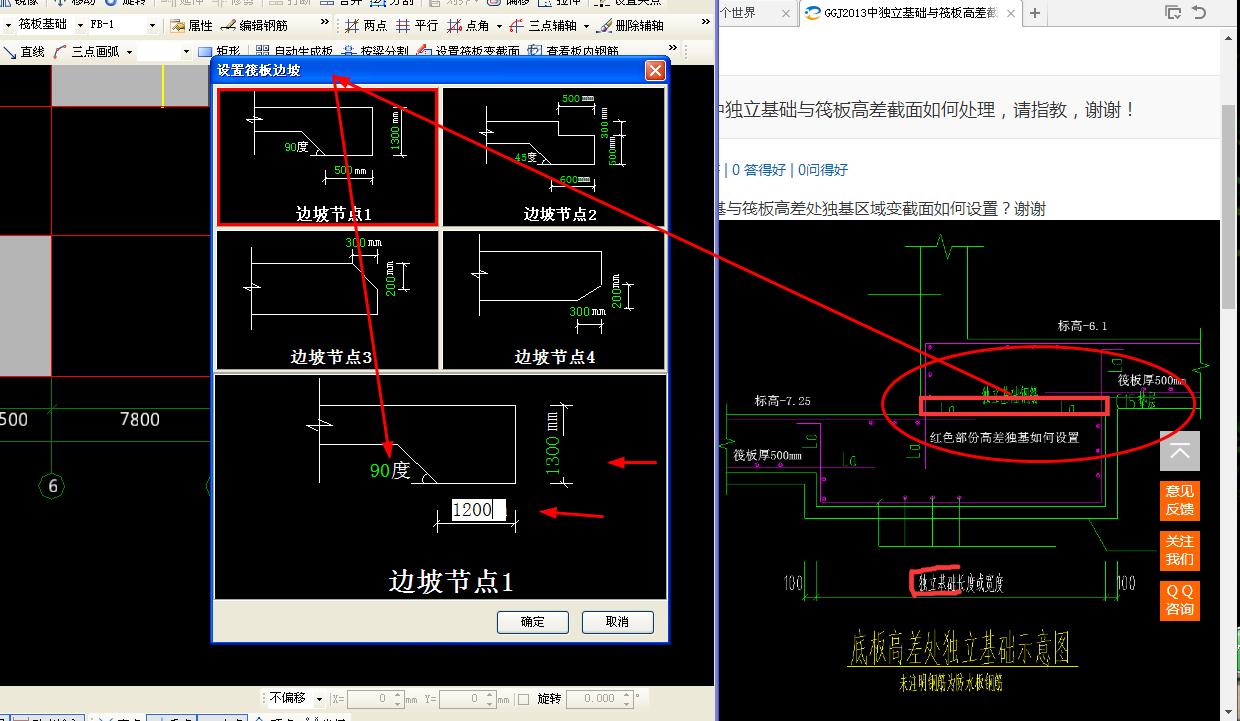Increment rotation angle spinner up arrow

(x=625, y=694)
